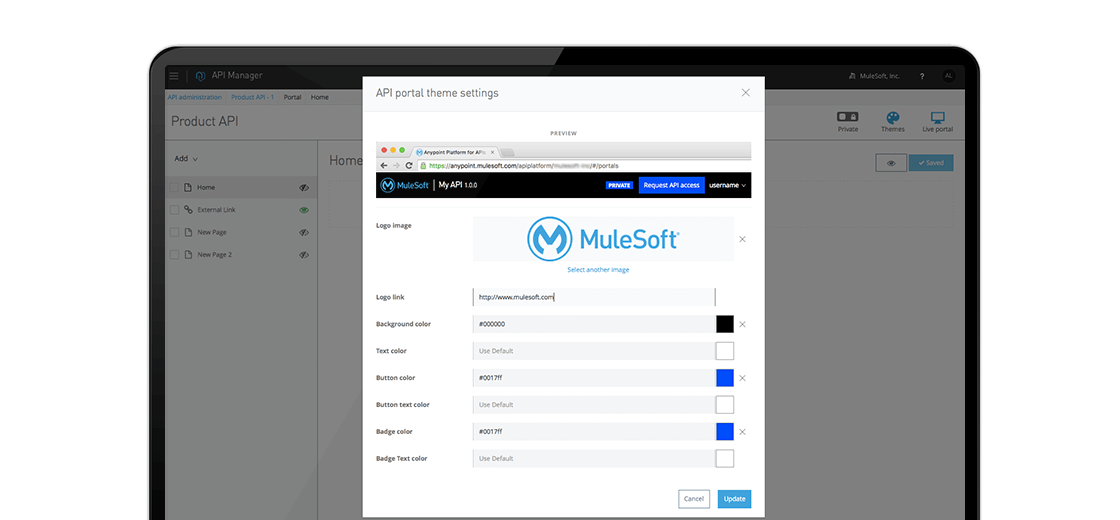This screenshot has height=520, width=1120.
Task: Open the white Text color swatch
Action: point(725,351)
